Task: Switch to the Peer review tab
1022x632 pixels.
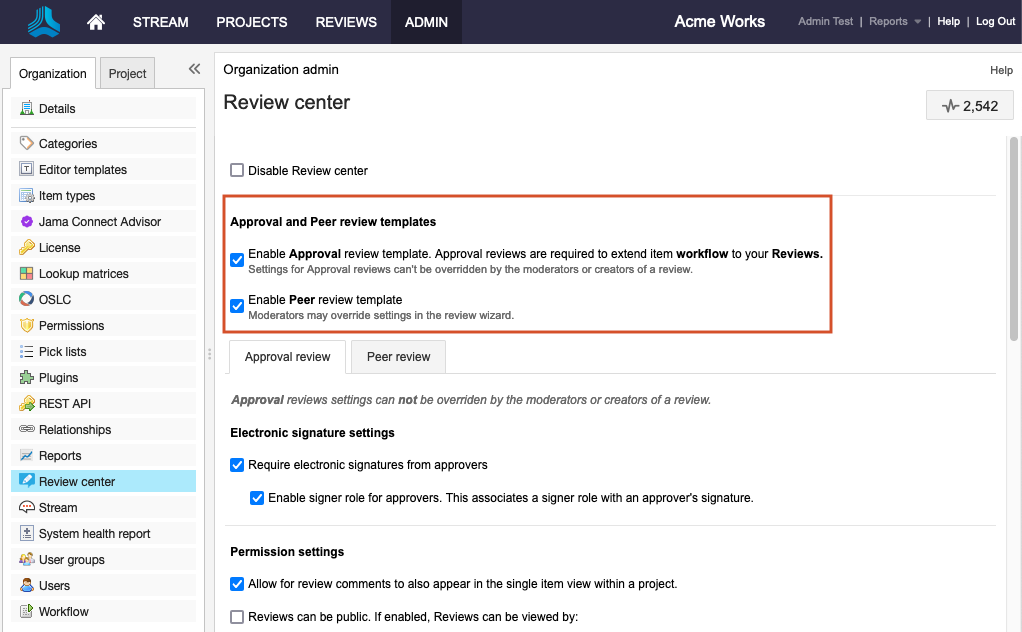Action: (x=398, y=357)
